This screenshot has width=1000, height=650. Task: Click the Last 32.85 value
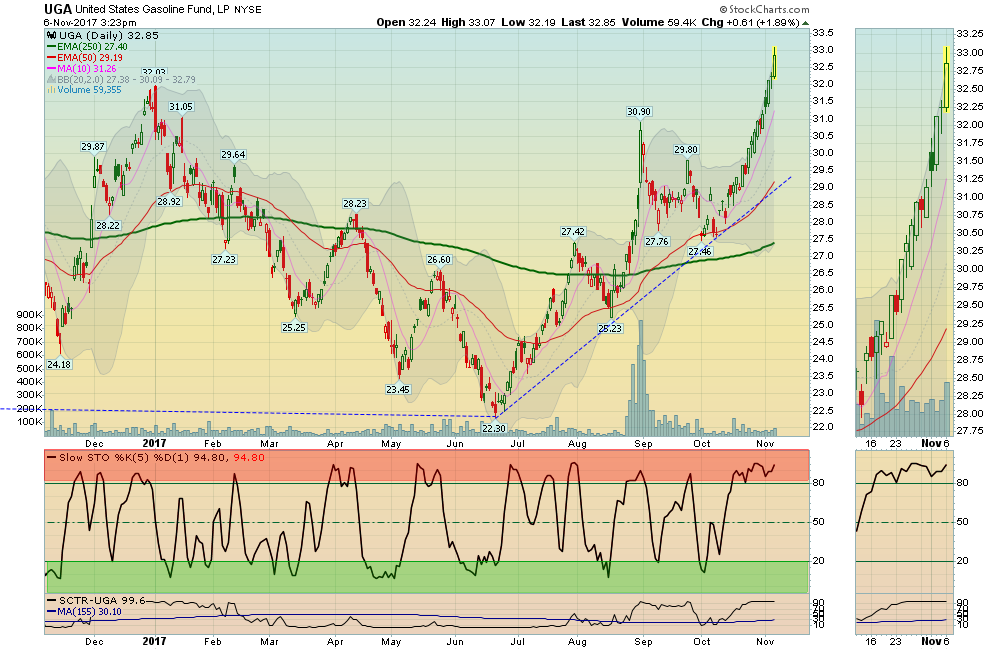click(589, 22)
